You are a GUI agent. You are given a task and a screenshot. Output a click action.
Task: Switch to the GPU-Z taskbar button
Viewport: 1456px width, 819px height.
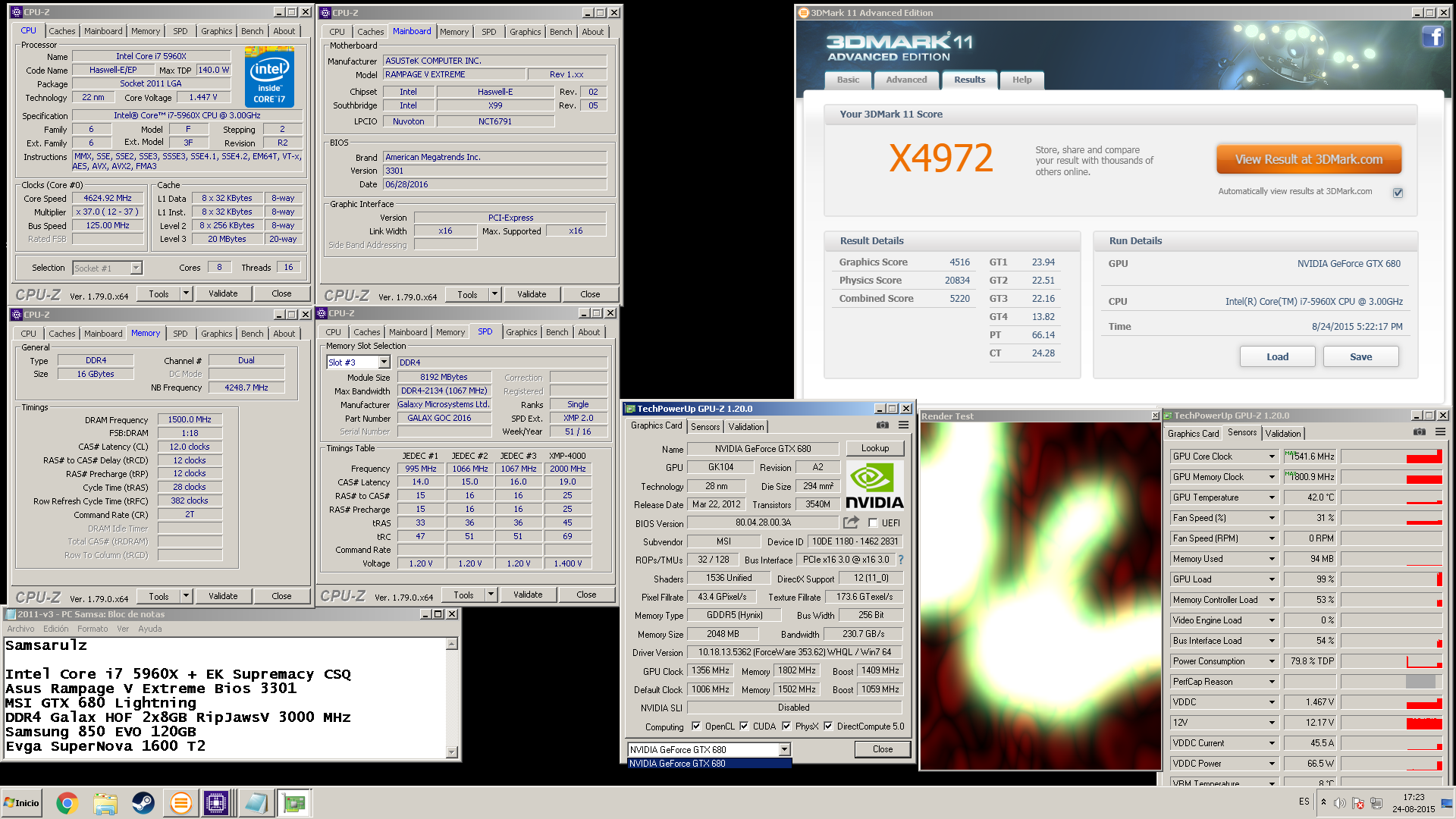coord(294,803)
